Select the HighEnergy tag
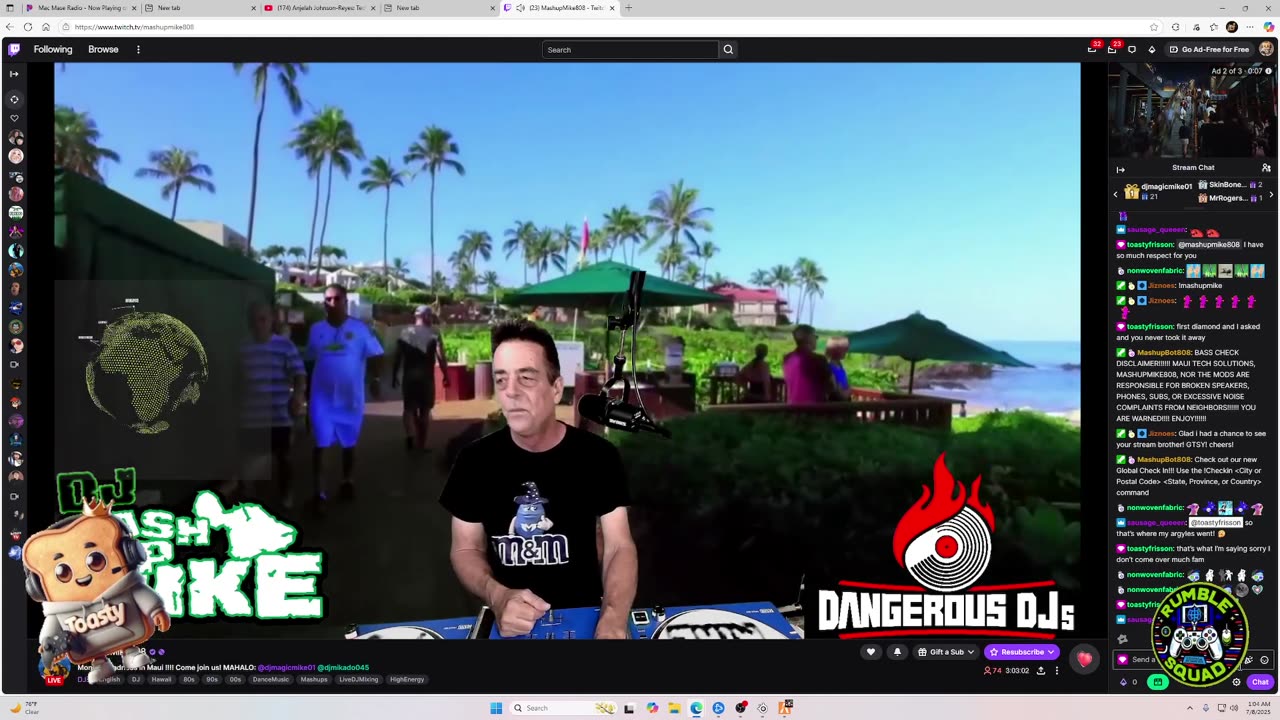This screenshot has height=720, width=1280. pyautogui.click(x=407, y=680)
